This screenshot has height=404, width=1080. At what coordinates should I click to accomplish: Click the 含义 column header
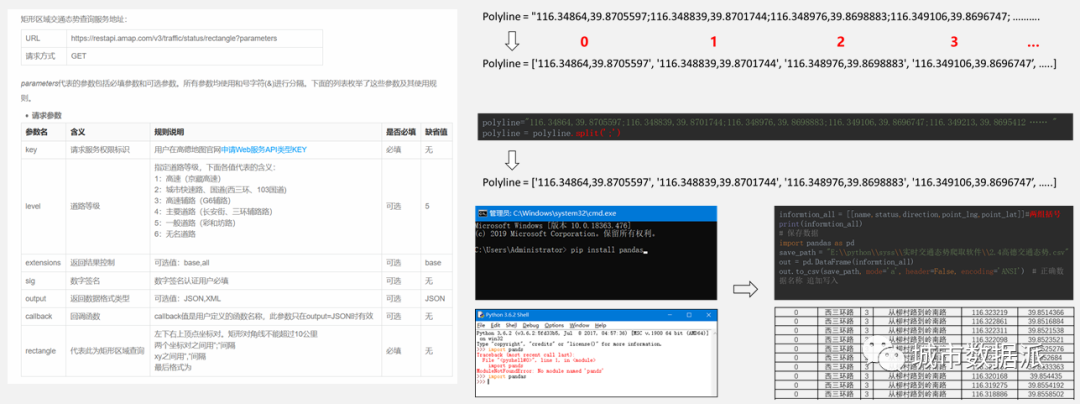click(x=108, y=131)
